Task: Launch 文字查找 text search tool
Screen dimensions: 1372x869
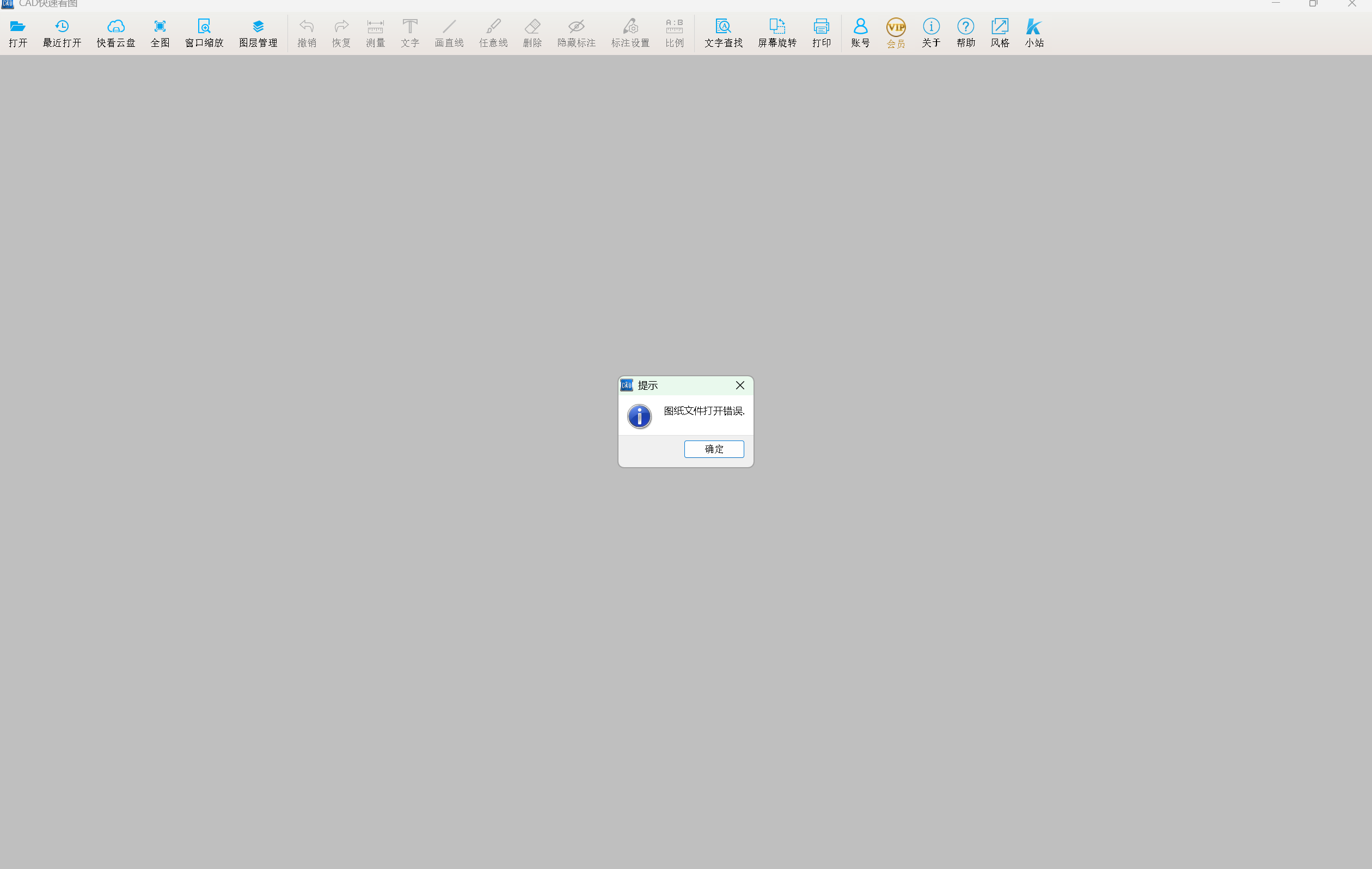Action: tap(723, 27)
